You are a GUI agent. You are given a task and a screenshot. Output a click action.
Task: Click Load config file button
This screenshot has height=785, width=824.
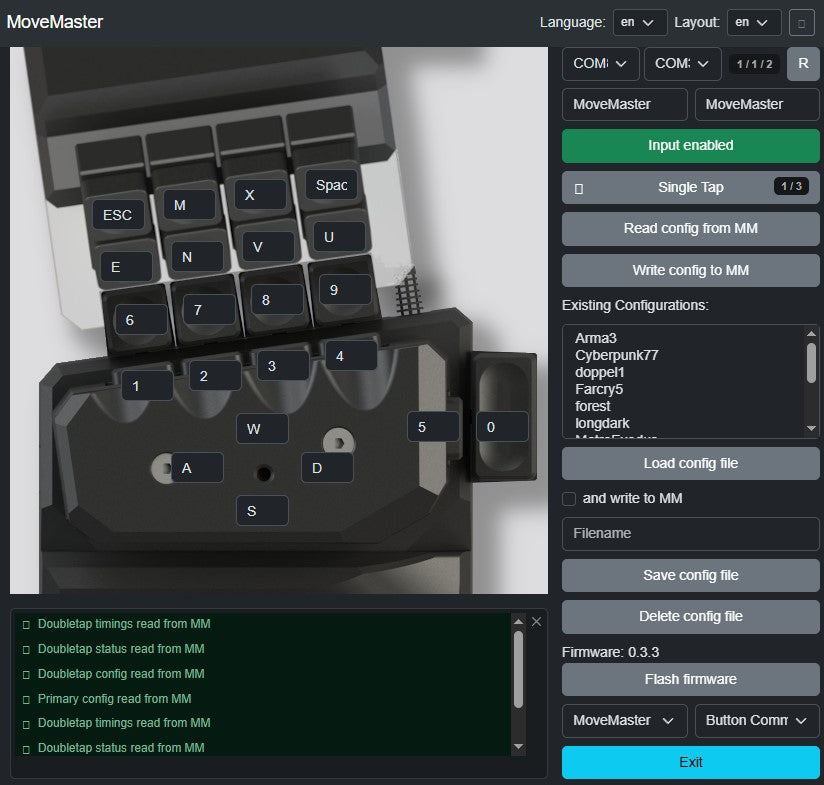point(691,463)
